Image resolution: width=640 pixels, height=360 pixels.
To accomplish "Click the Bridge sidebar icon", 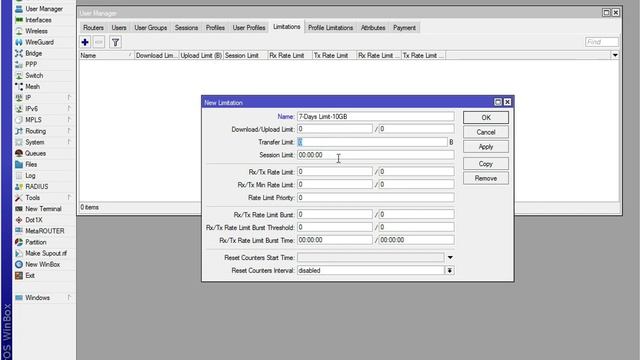I will coord(19,53).
